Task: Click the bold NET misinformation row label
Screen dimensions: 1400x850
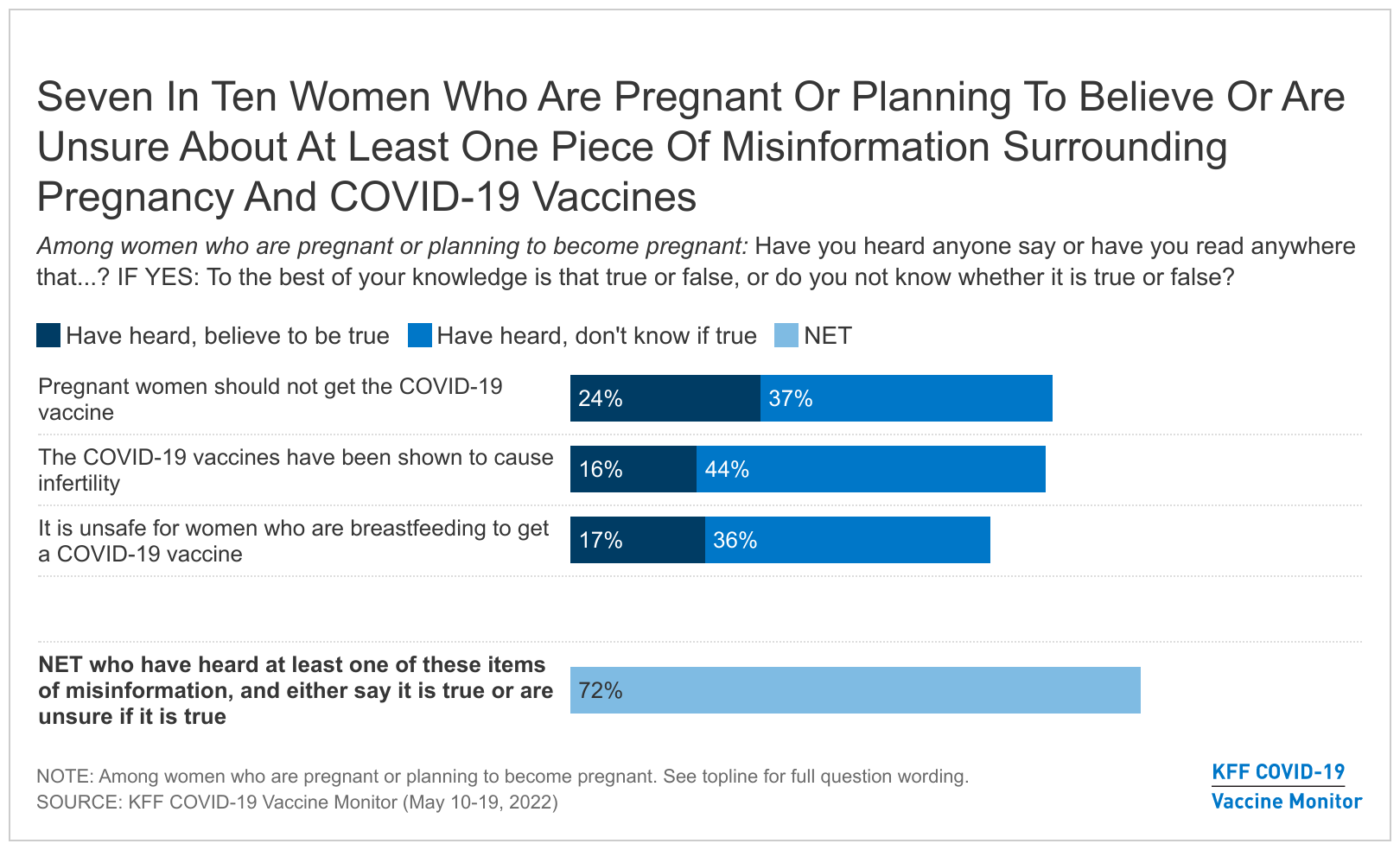Action: click(x=296, y=690)
